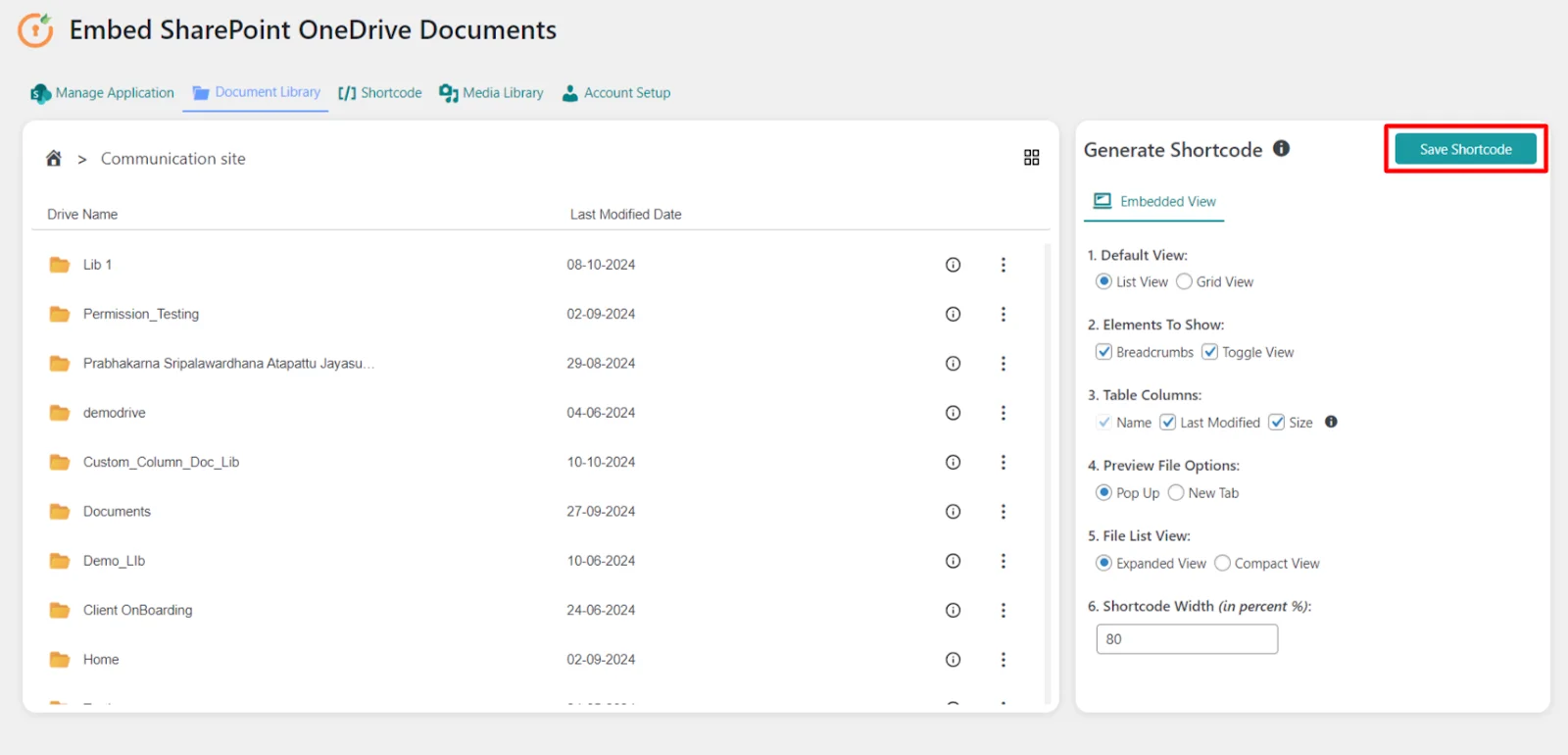The width and height of the screenshot is (1568, 755).
Task: Open Prabhakarna Sripalawardhana Atapattu folder name
Action: point(228,364)
